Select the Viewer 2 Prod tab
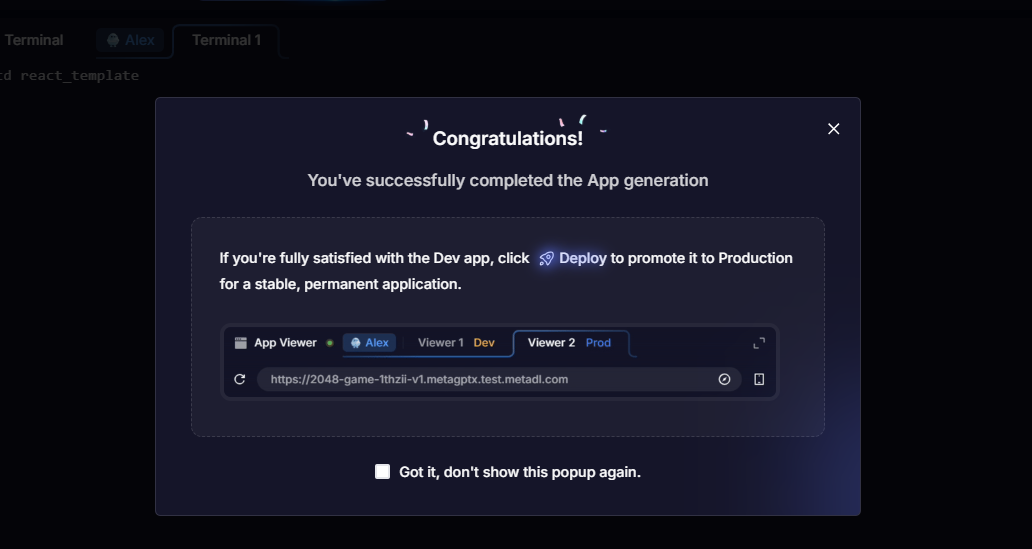Viewport: 1032px width, 549px height. click(x=571, y=342)
